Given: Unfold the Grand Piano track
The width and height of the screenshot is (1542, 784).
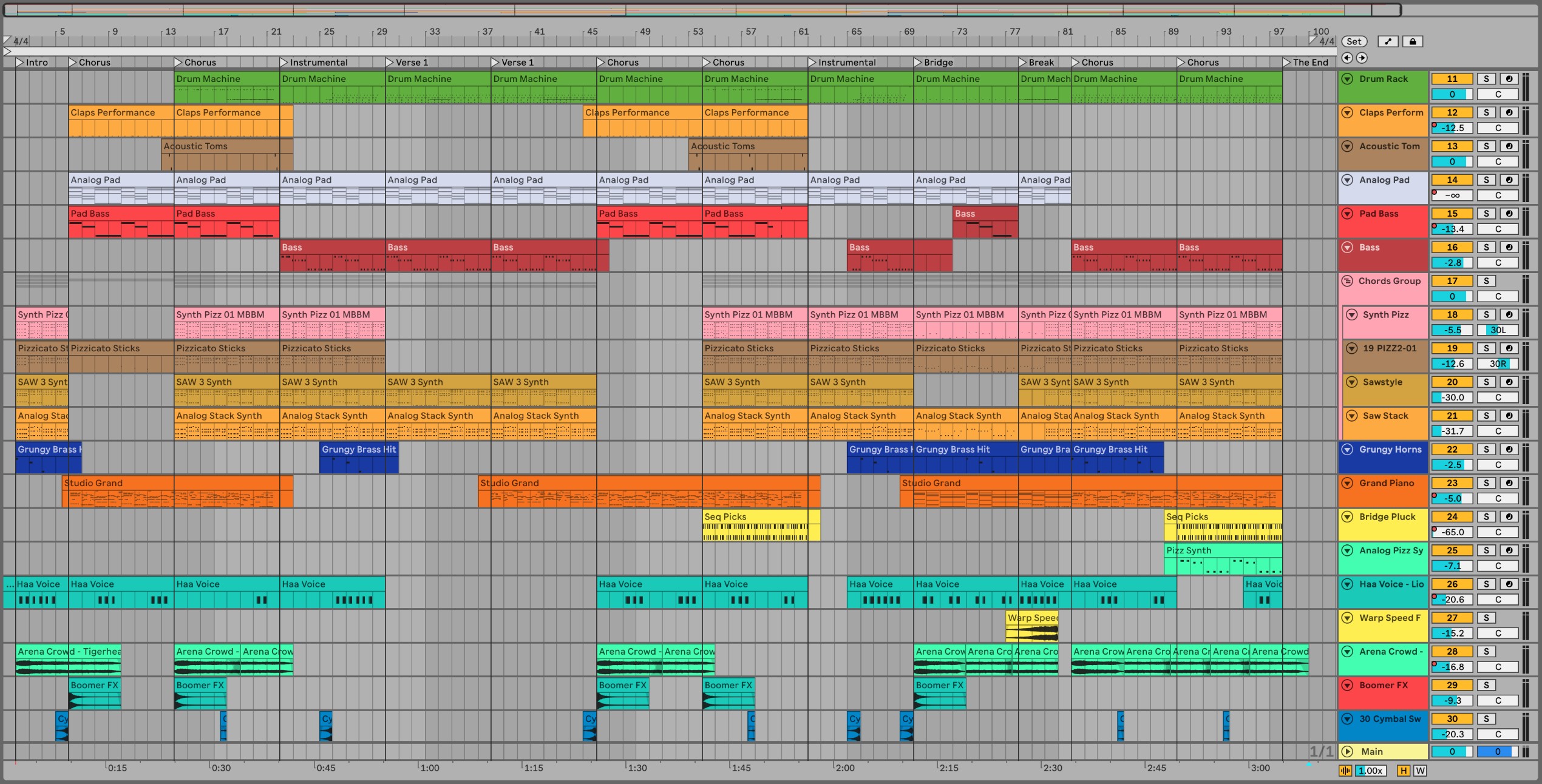Looking at the screenshot, I should pyautogui.click(x=1347, y=483).
